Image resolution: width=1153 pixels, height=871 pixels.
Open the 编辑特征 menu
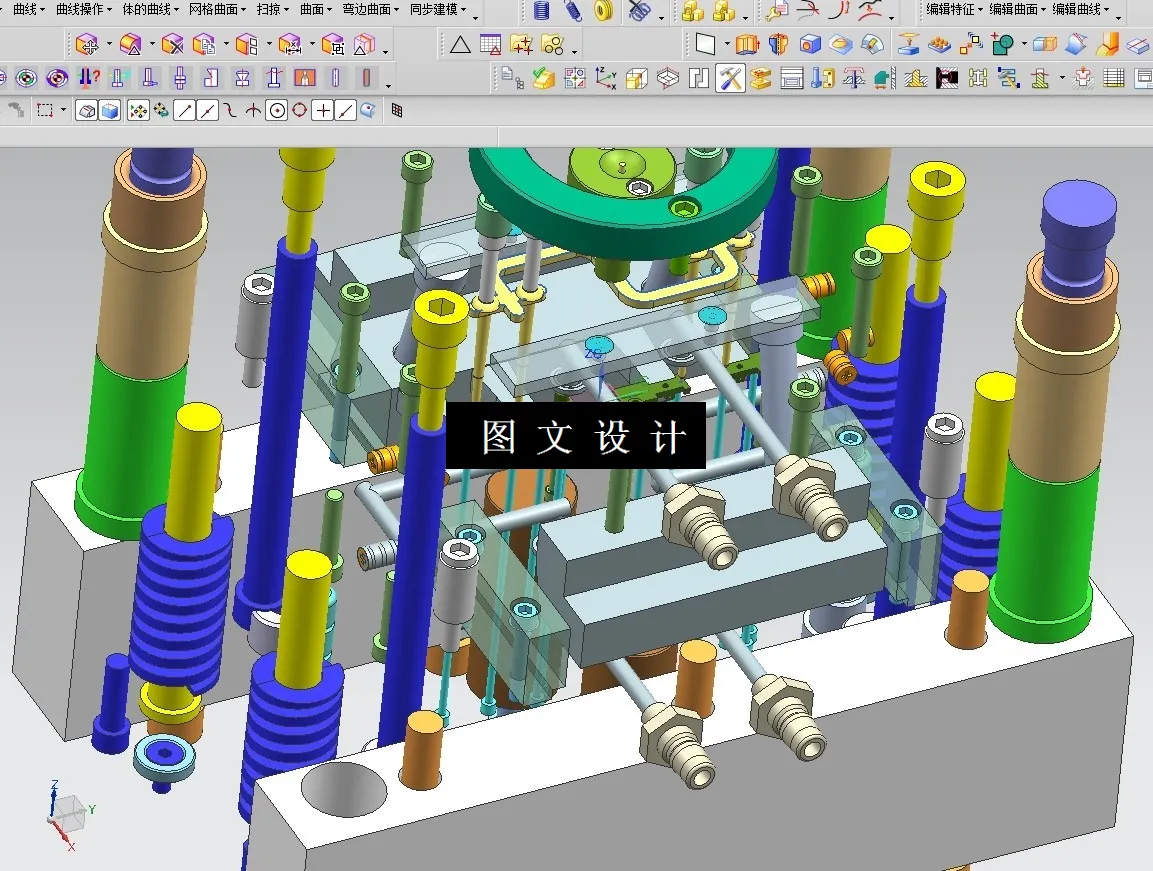[955, 9]
